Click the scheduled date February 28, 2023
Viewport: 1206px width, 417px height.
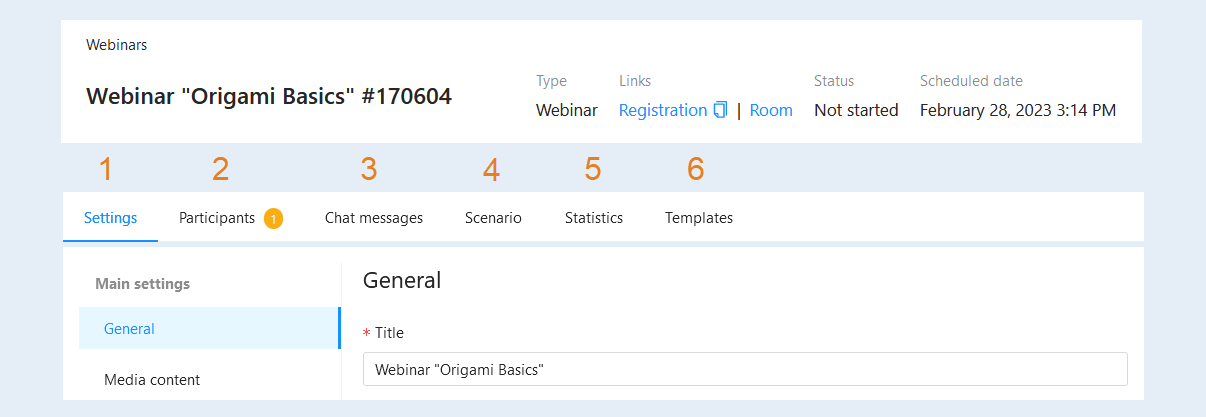pos(1018,110)
